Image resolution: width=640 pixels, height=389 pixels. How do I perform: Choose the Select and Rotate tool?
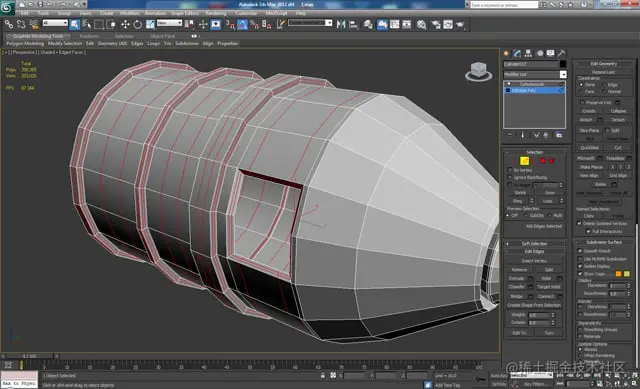click(138, 24)
